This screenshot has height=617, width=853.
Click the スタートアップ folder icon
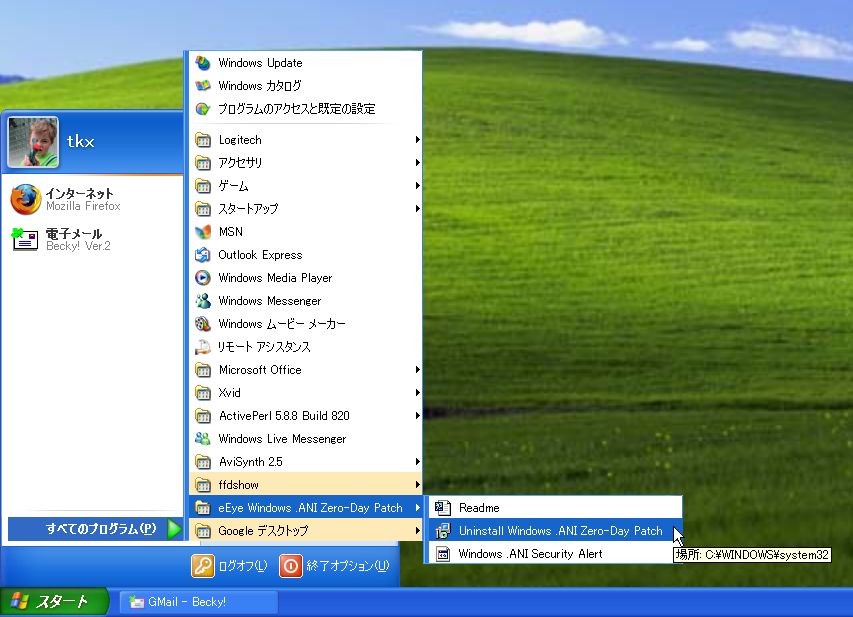point(203,208)
